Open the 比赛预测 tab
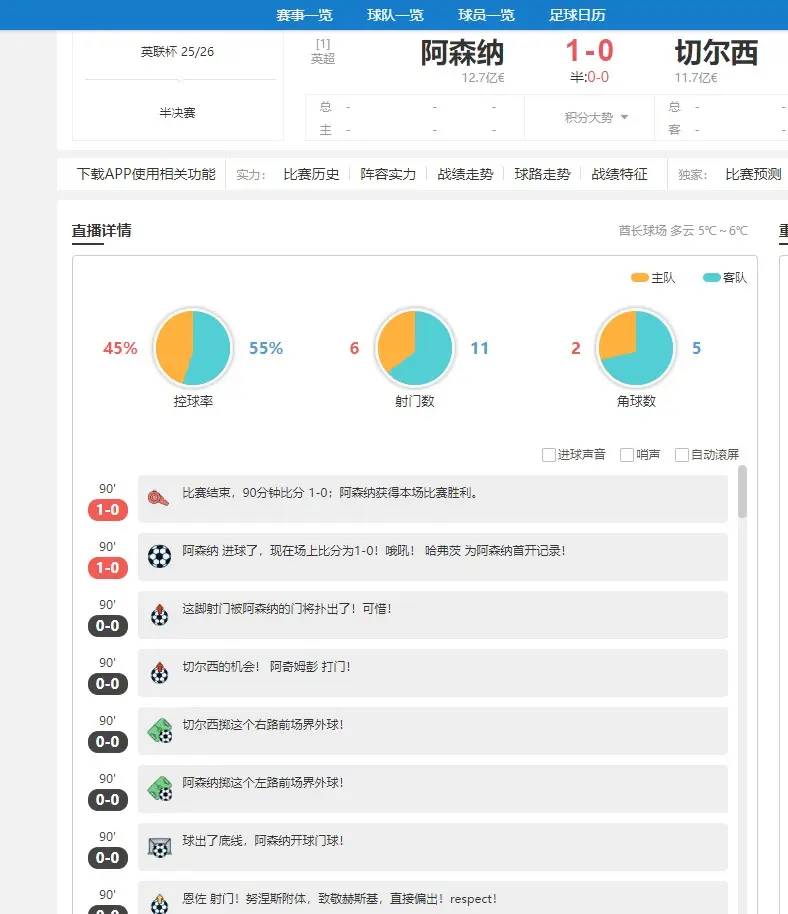The height and width of the screenshot is (914, 788). point(753,174)
